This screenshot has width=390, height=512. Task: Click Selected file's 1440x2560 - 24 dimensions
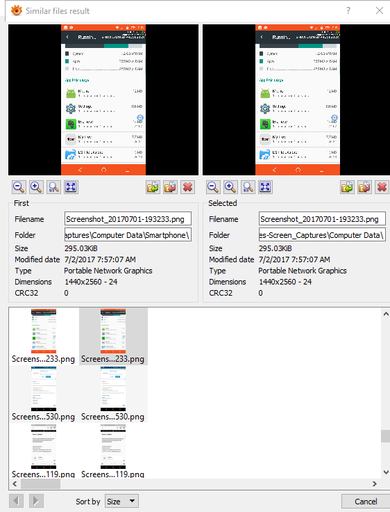point(285,282)
